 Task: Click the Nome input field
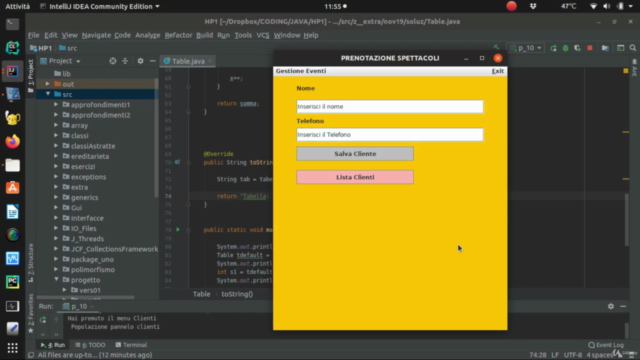tap(390, 107)
